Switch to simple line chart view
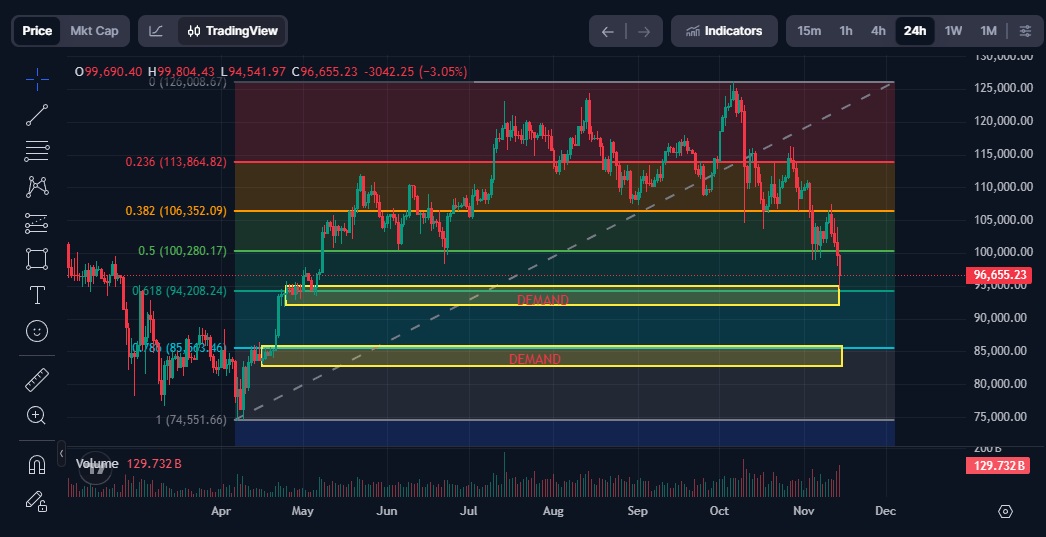Screen dimensions: 1046x537 tap(156, 31)
